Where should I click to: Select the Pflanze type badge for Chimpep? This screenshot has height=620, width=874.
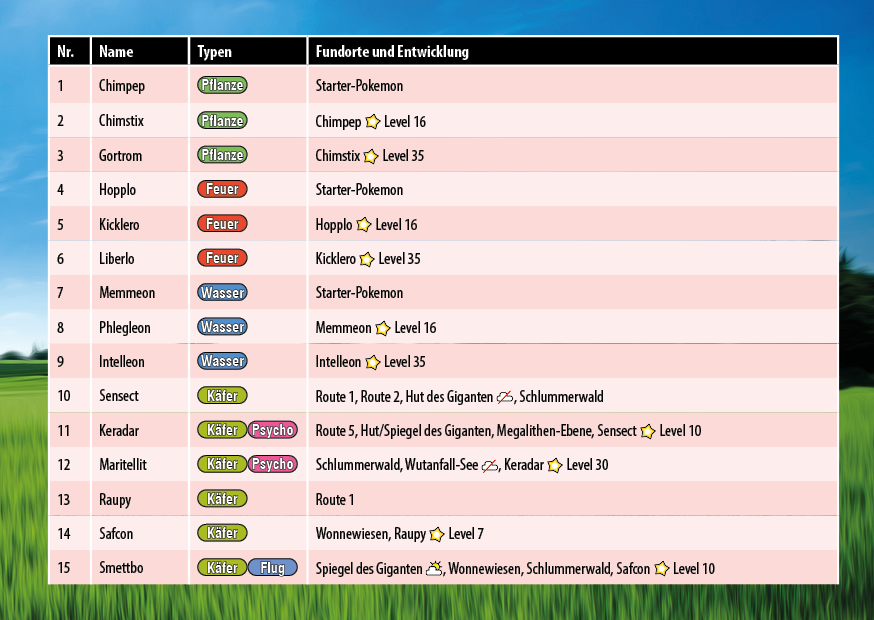(x=222, y=86)
